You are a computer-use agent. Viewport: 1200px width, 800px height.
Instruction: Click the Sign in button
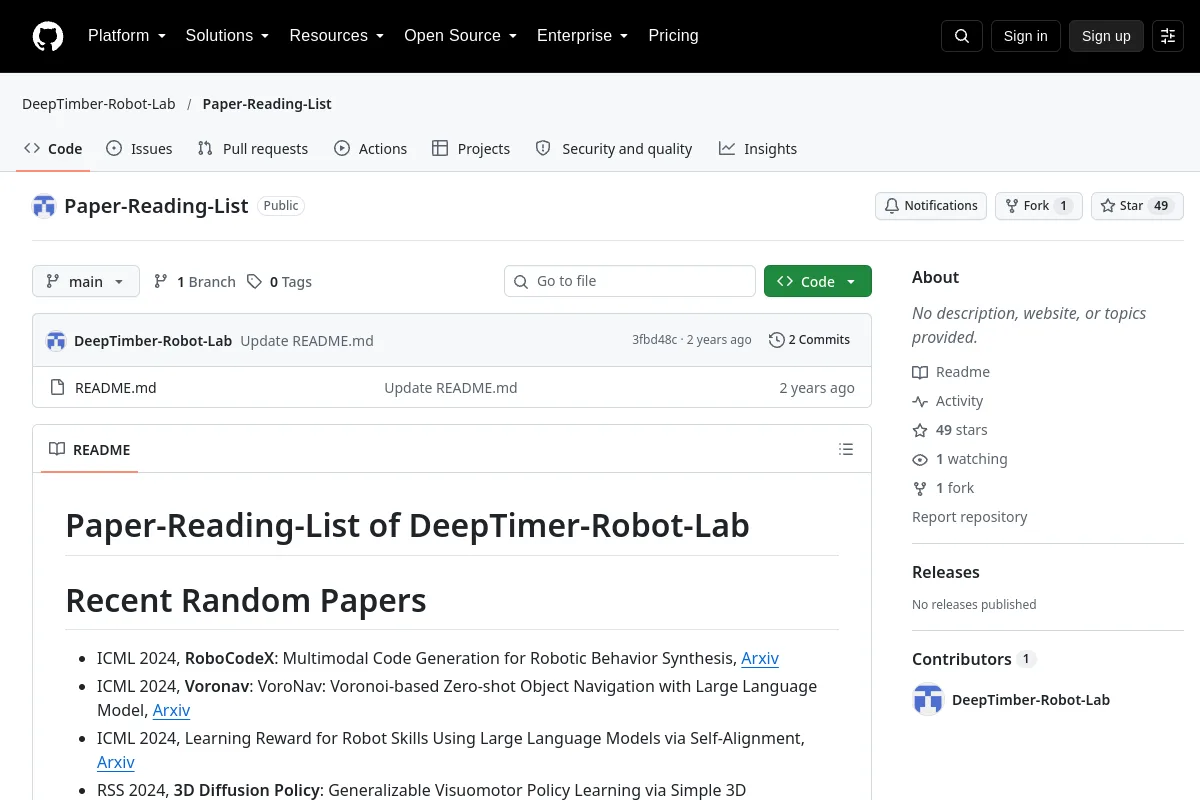pos(1026,36)
